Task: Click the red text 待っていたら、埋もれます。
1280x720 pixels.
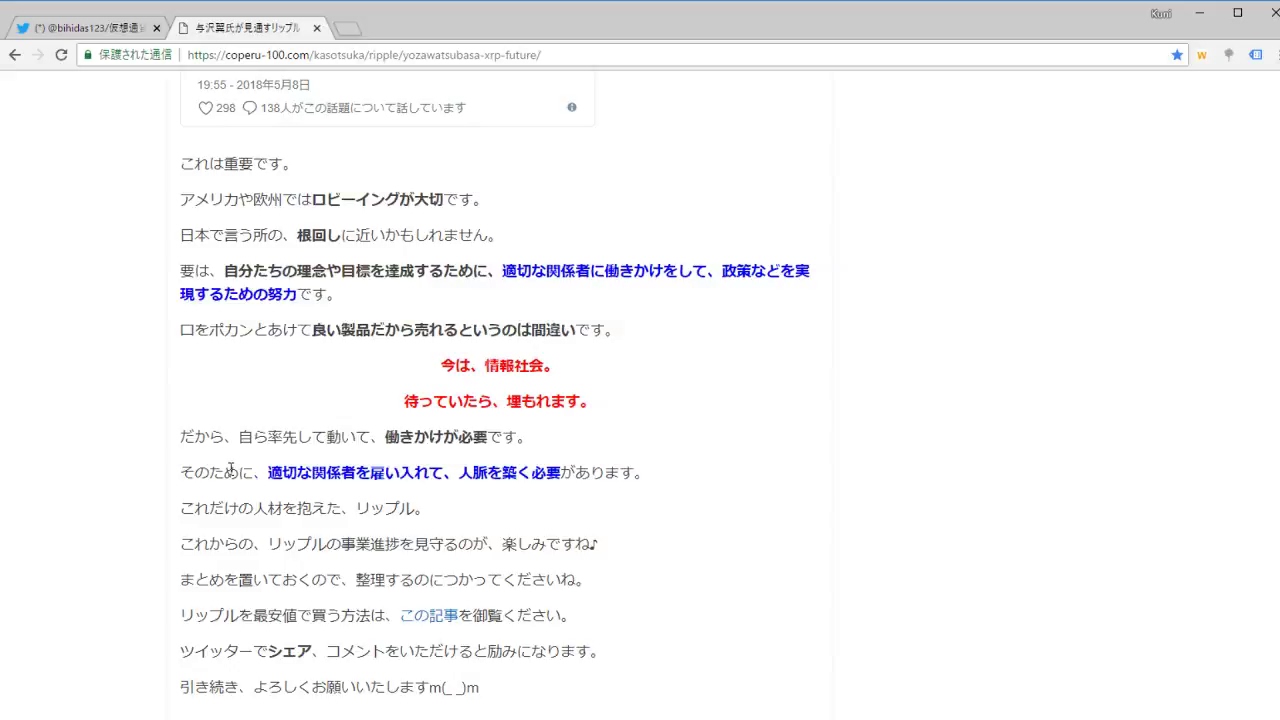Action: (x=497, y=402)
